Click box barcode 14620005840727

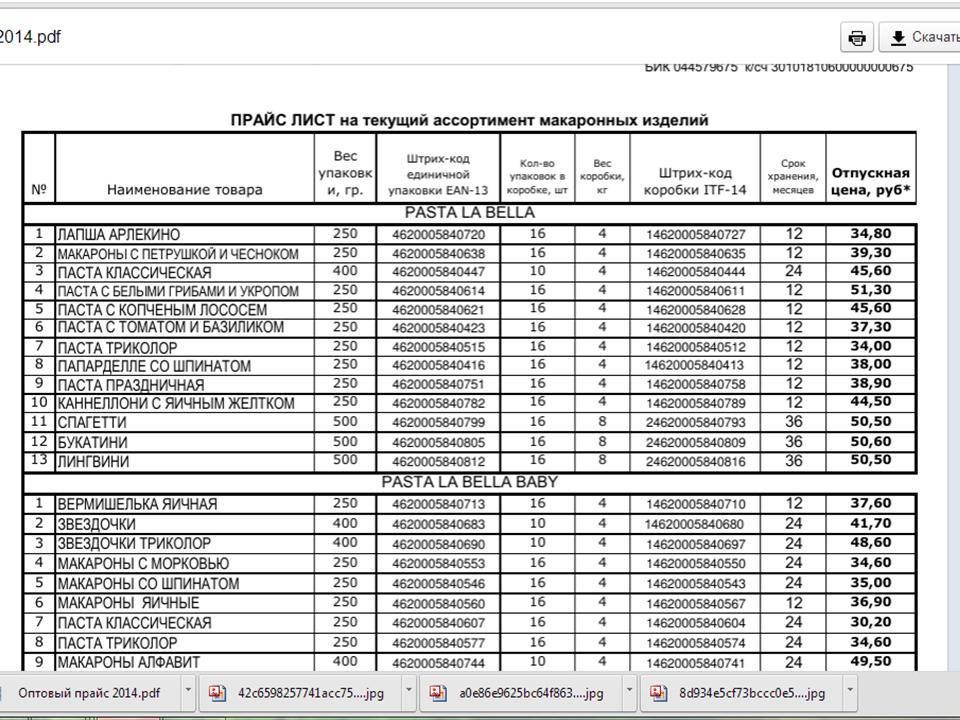click(696, 235)
